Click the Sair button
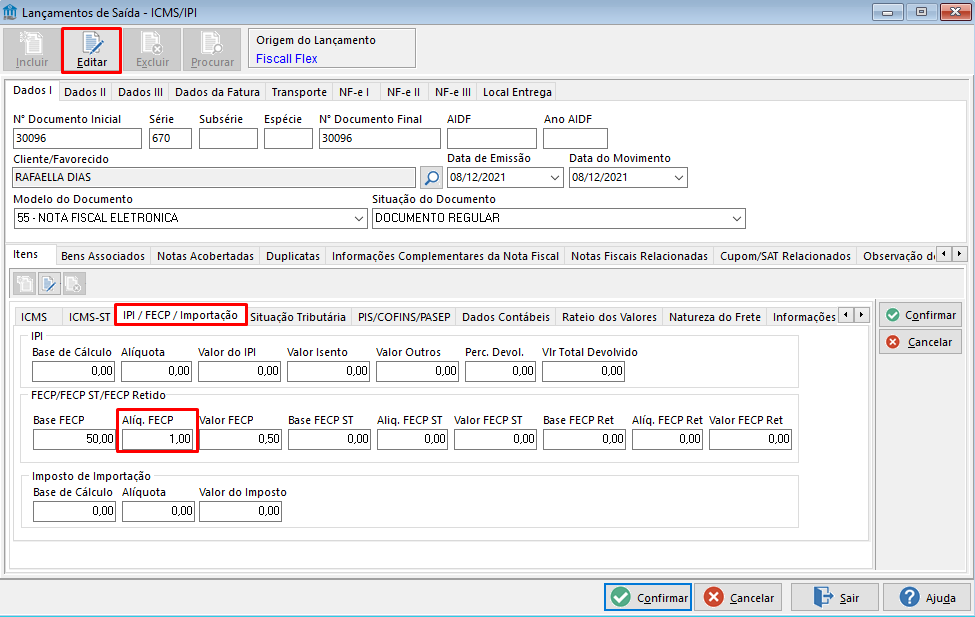The height and width of the screenshot is (617, 975). [x=834, y=598]
